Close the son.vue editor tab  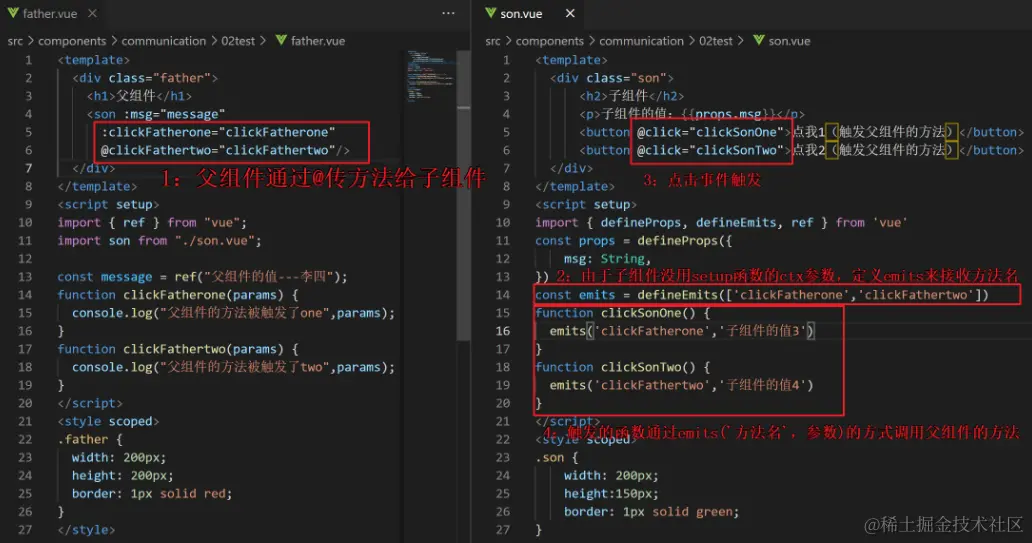coord(570,13)
